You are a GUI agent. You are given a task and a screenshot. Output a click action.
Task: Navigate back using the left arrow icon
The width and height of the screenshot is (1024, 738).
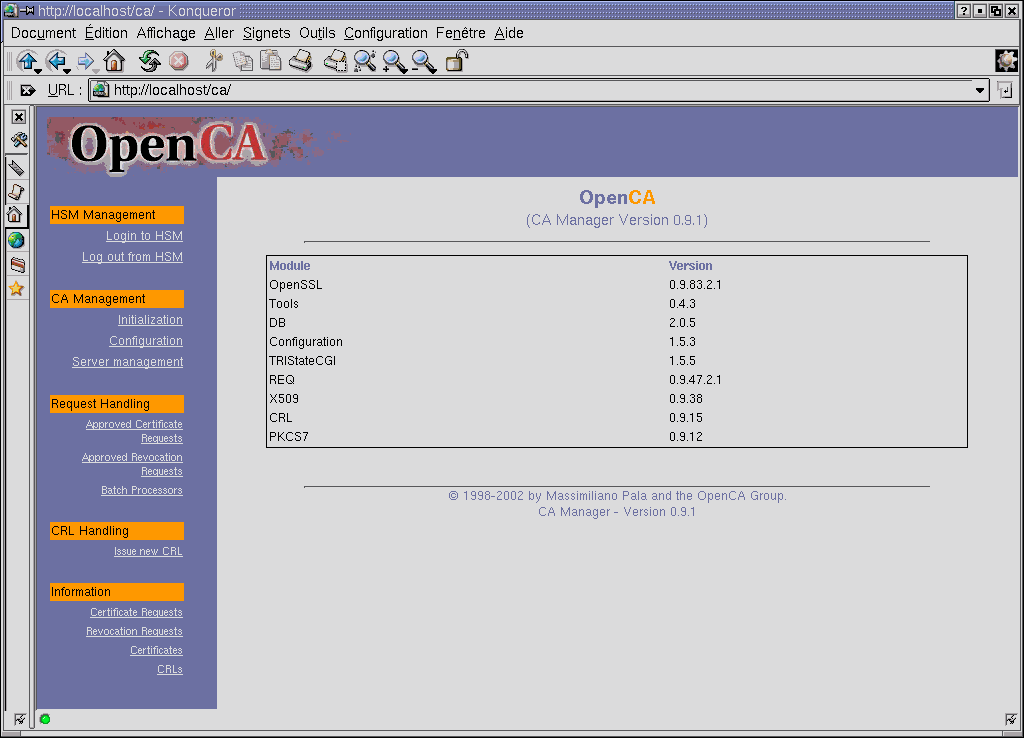pos(58,61)
